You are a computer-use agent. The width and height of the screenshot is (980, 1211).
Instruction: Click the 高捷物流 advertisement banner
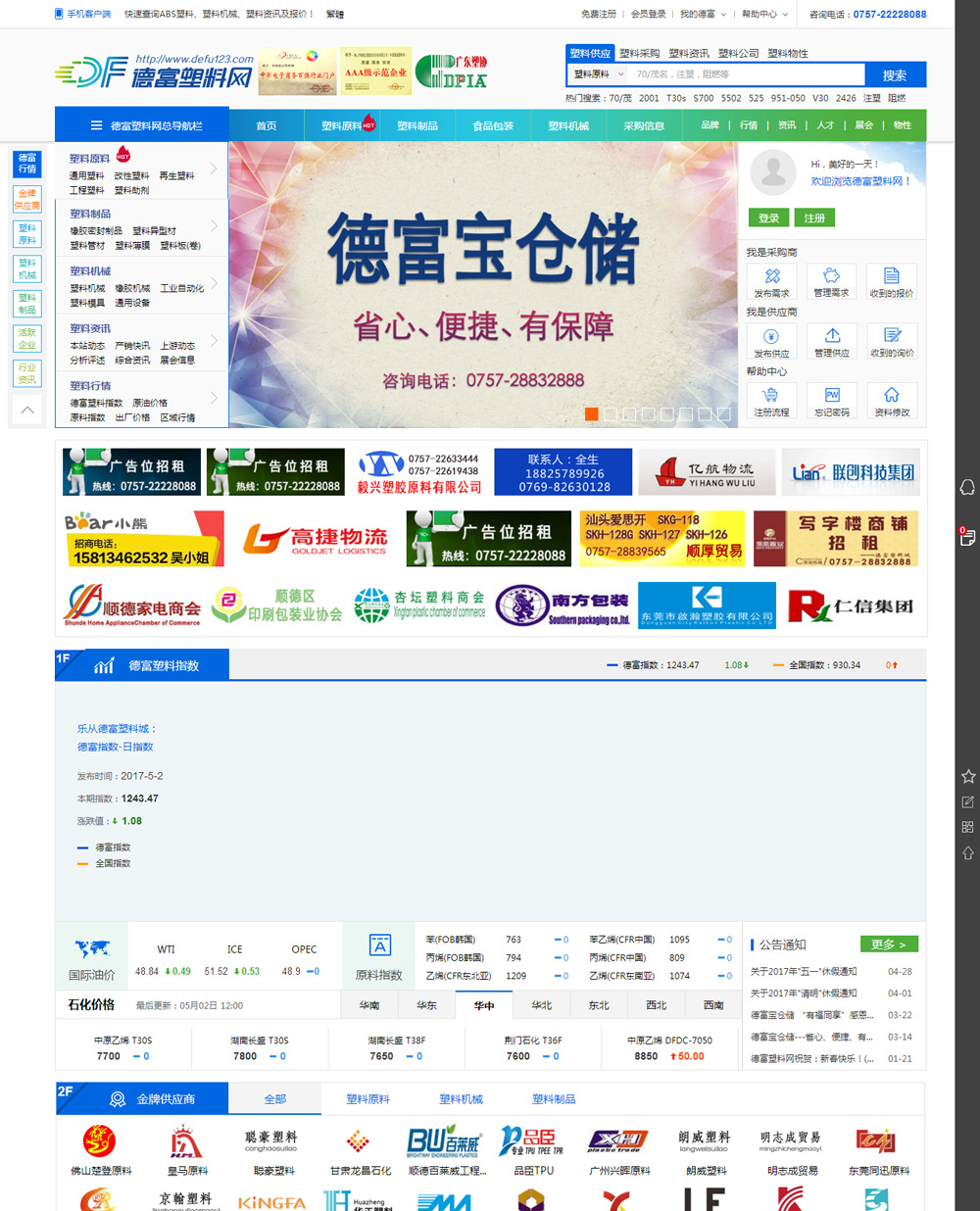click(x=316, y=539)
